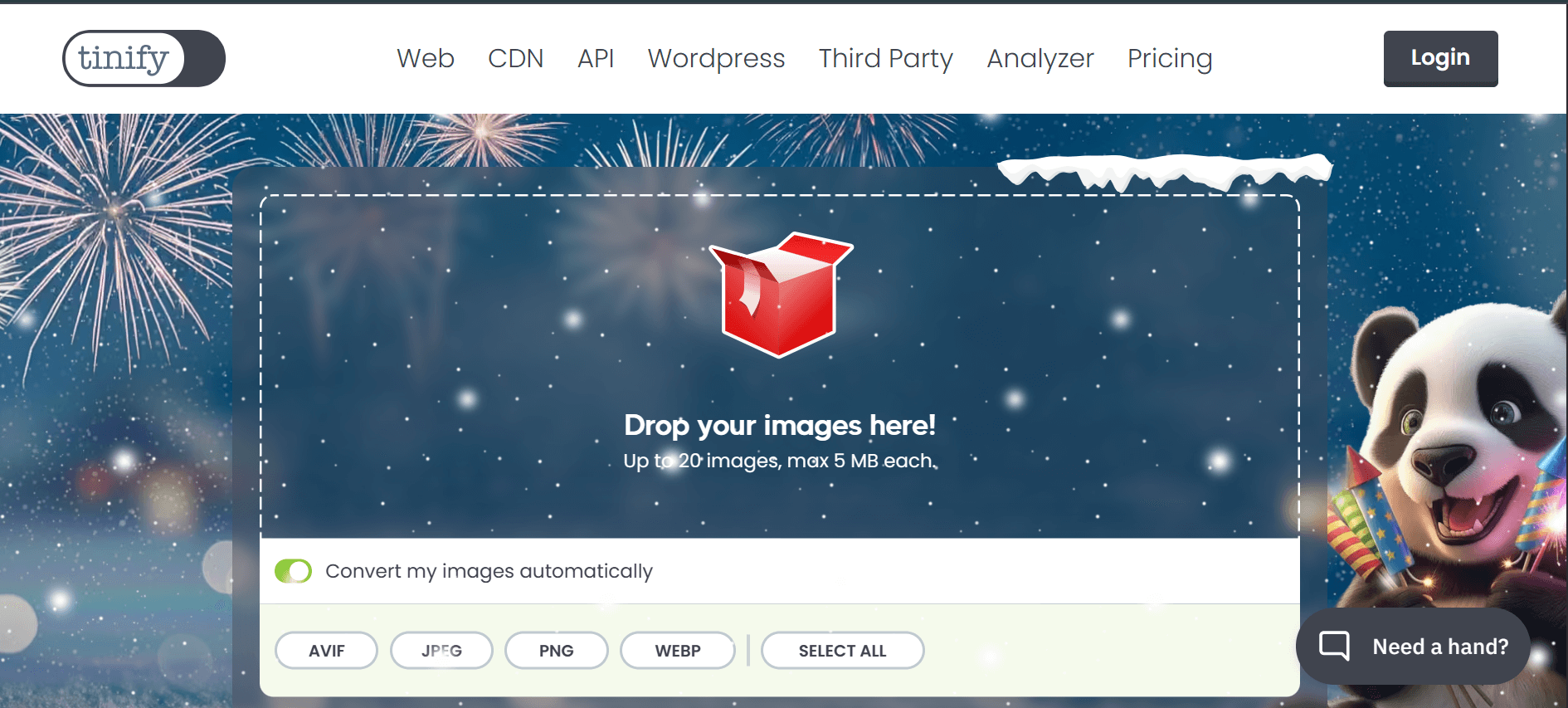Select the AVIF format option

(326, 651)
